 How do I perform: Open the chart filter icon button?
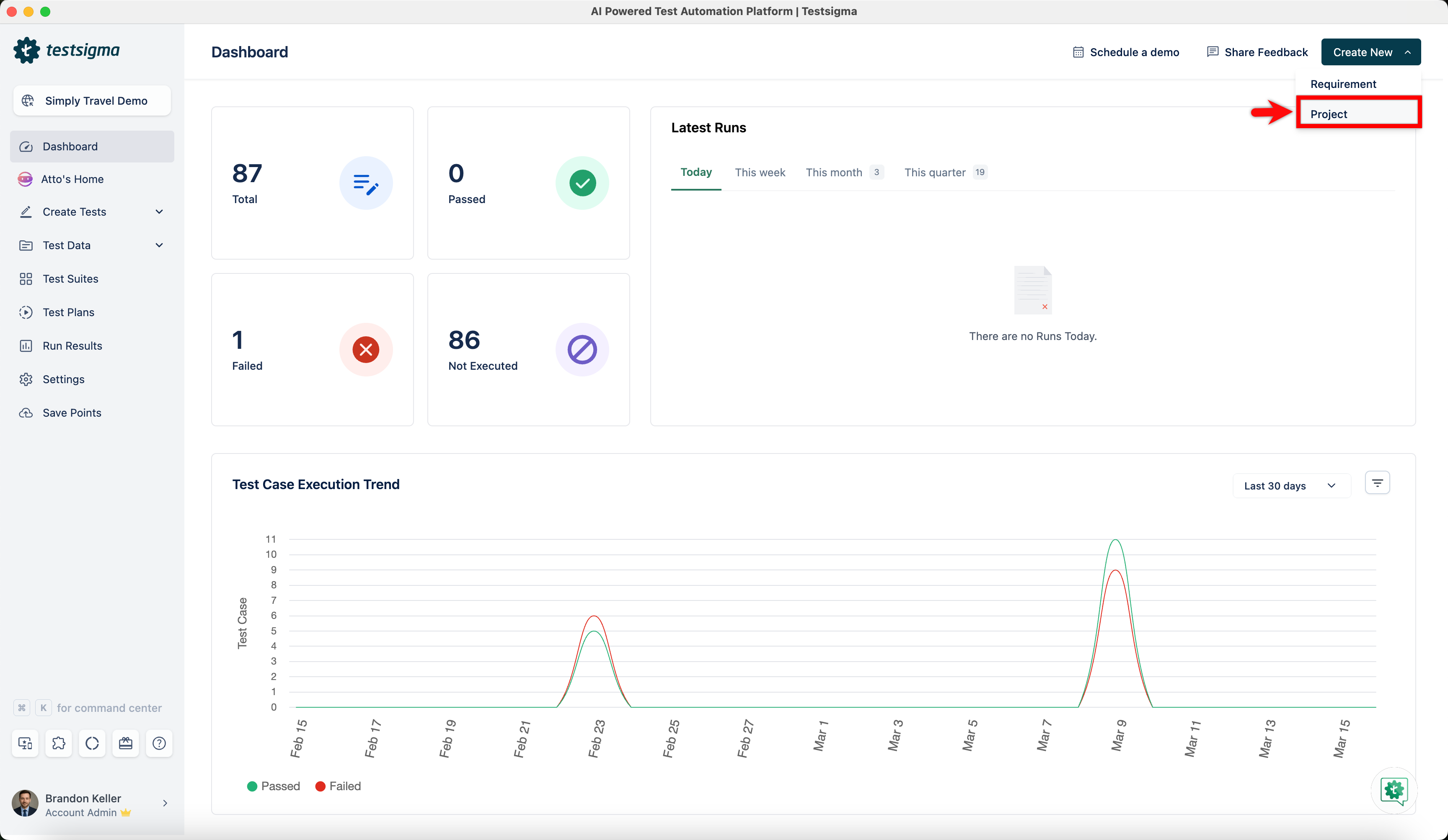pos(1377,483)
